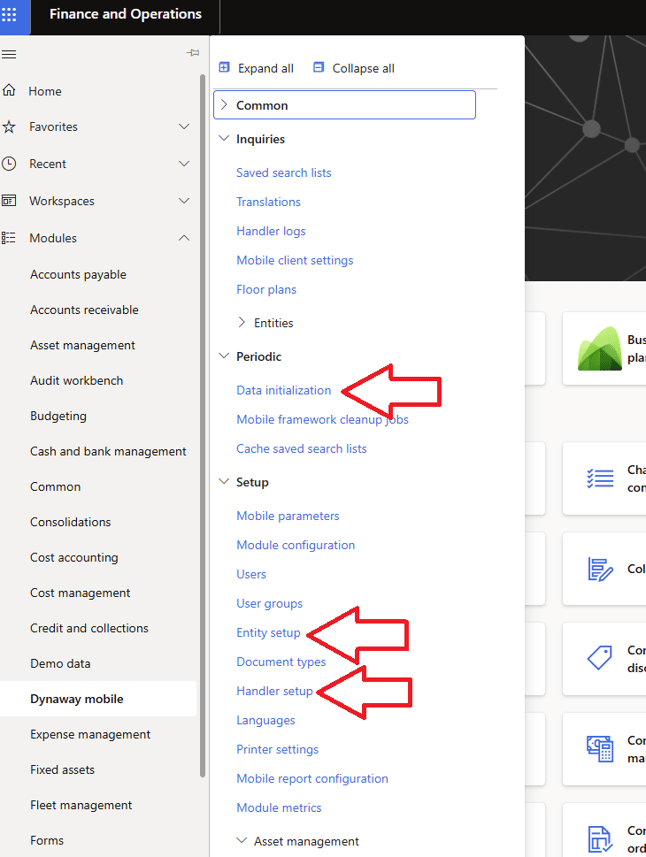Open the app launcher waffle icon
646x857 pixels.
[x=9, y=14]
